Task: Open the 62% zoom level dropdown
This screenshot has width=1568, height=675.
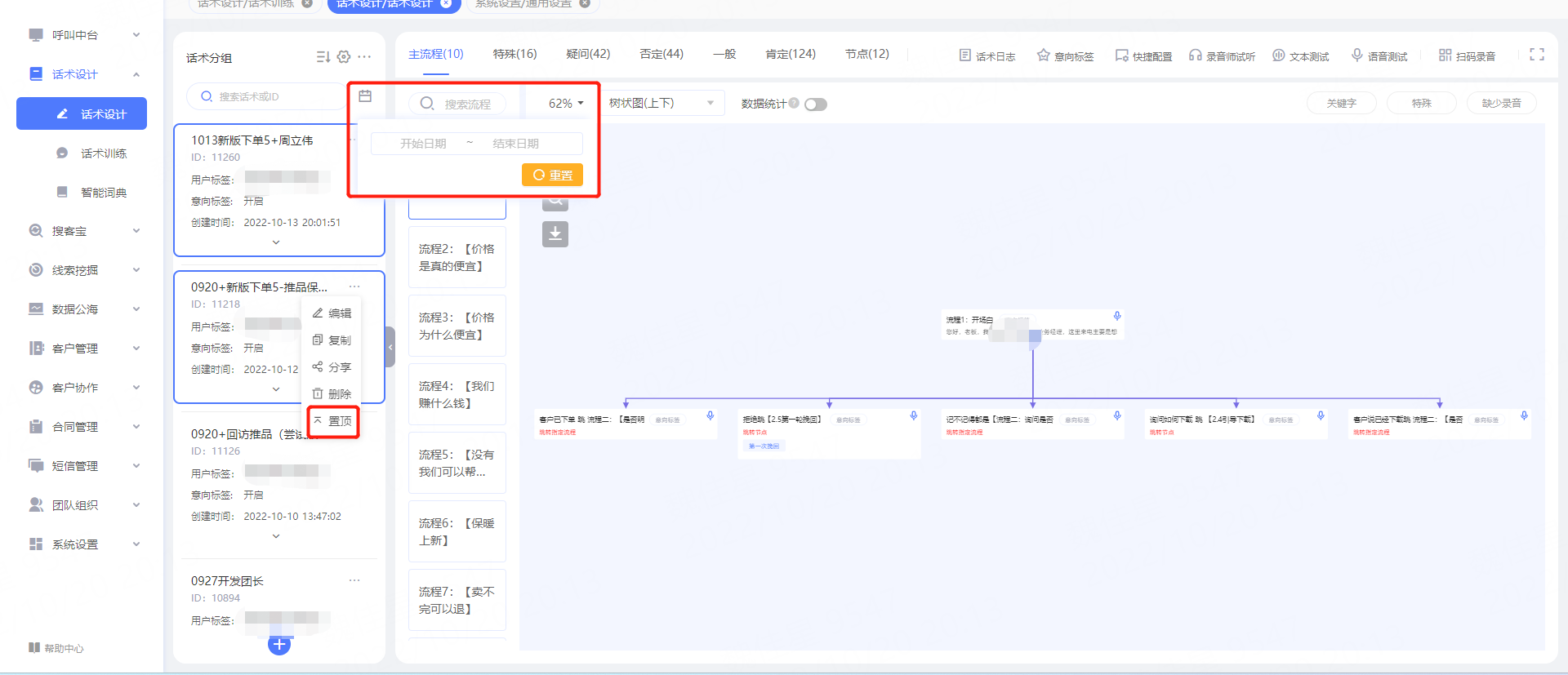Action: click(x=566, y=104)
